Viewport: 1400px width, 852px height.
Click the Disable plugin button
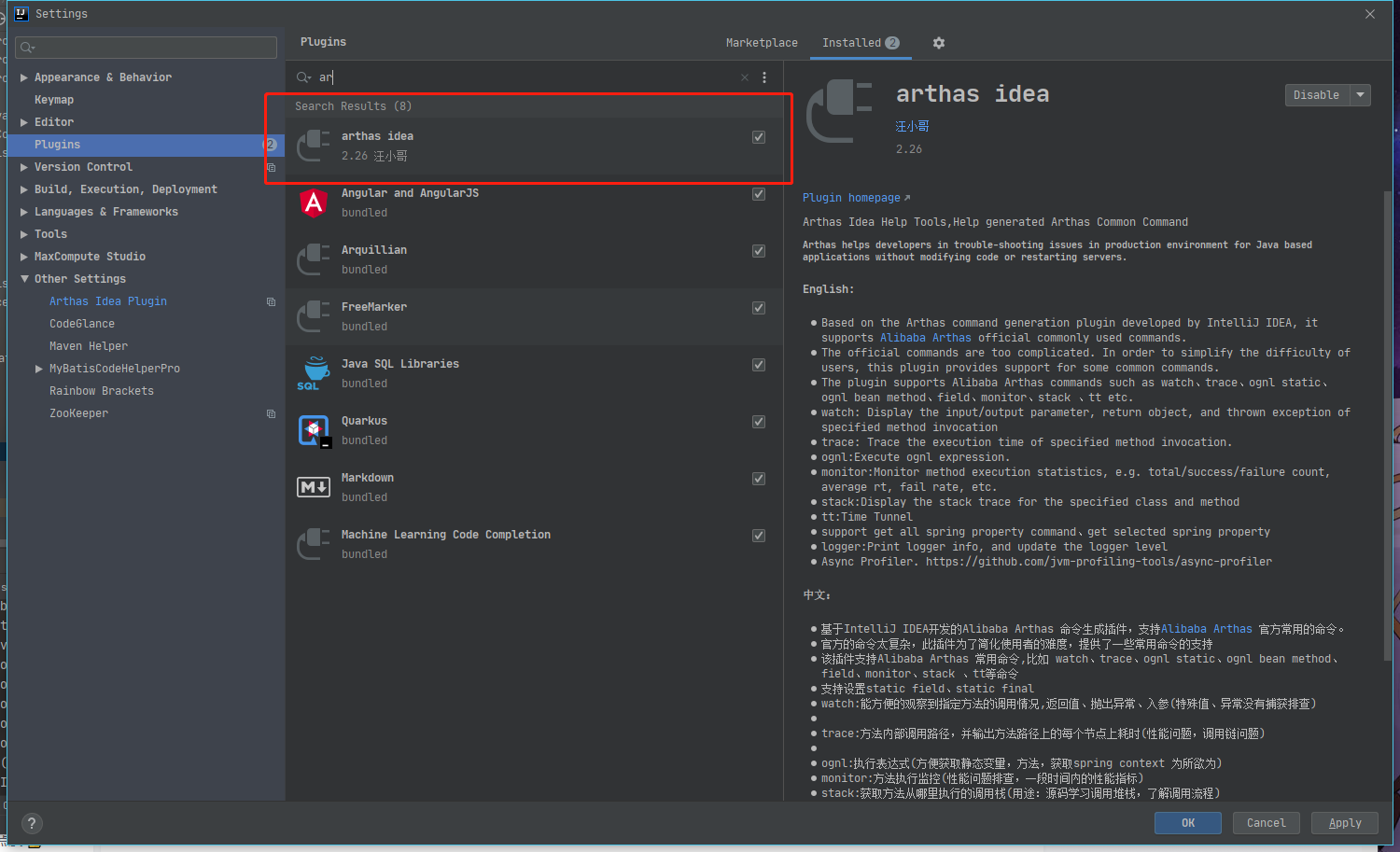(x=1317, y=95)
